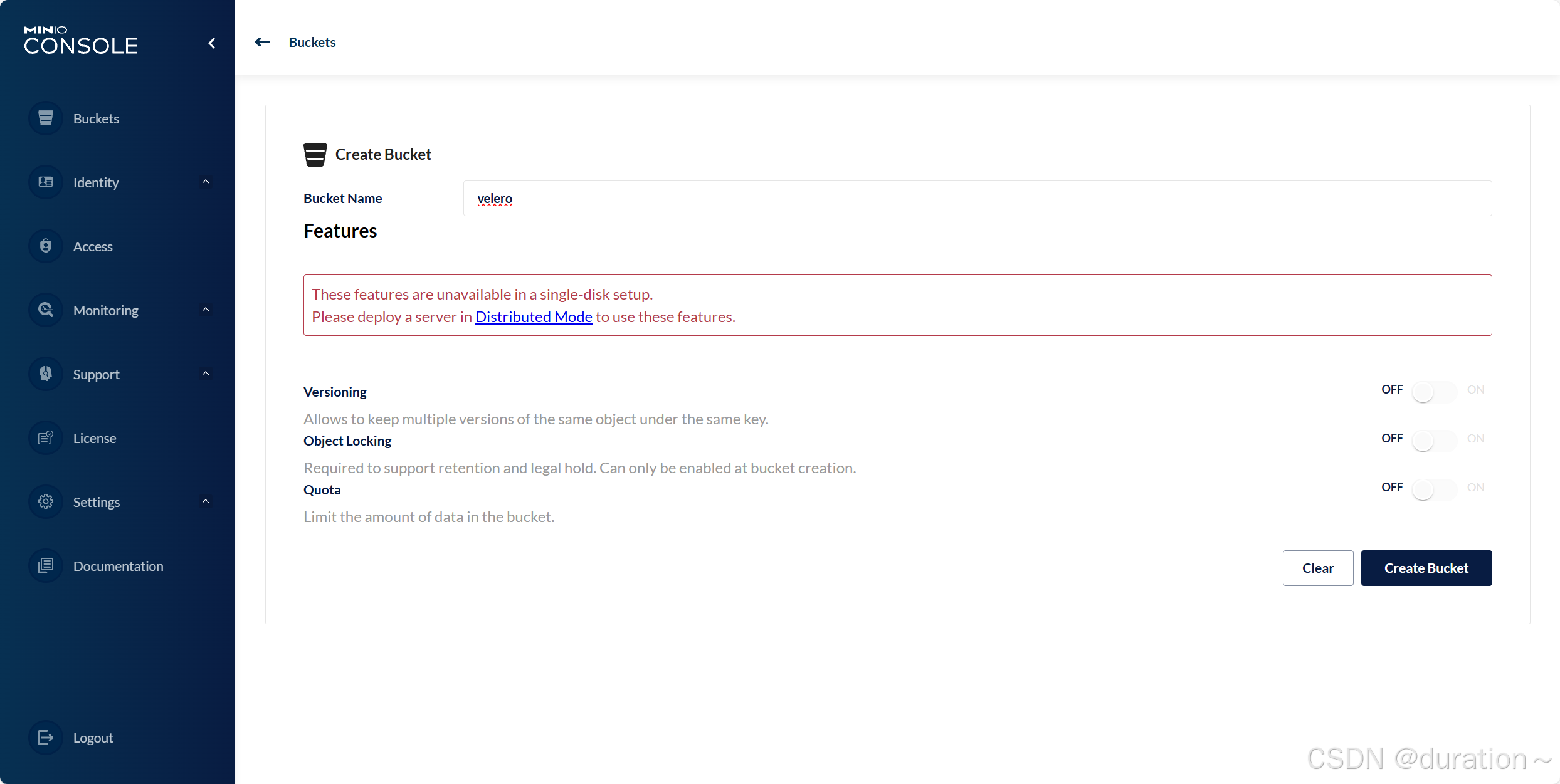Screen dimensions: 1560x784
Task: Click the Access lock icon
Action: pos(46,246)
